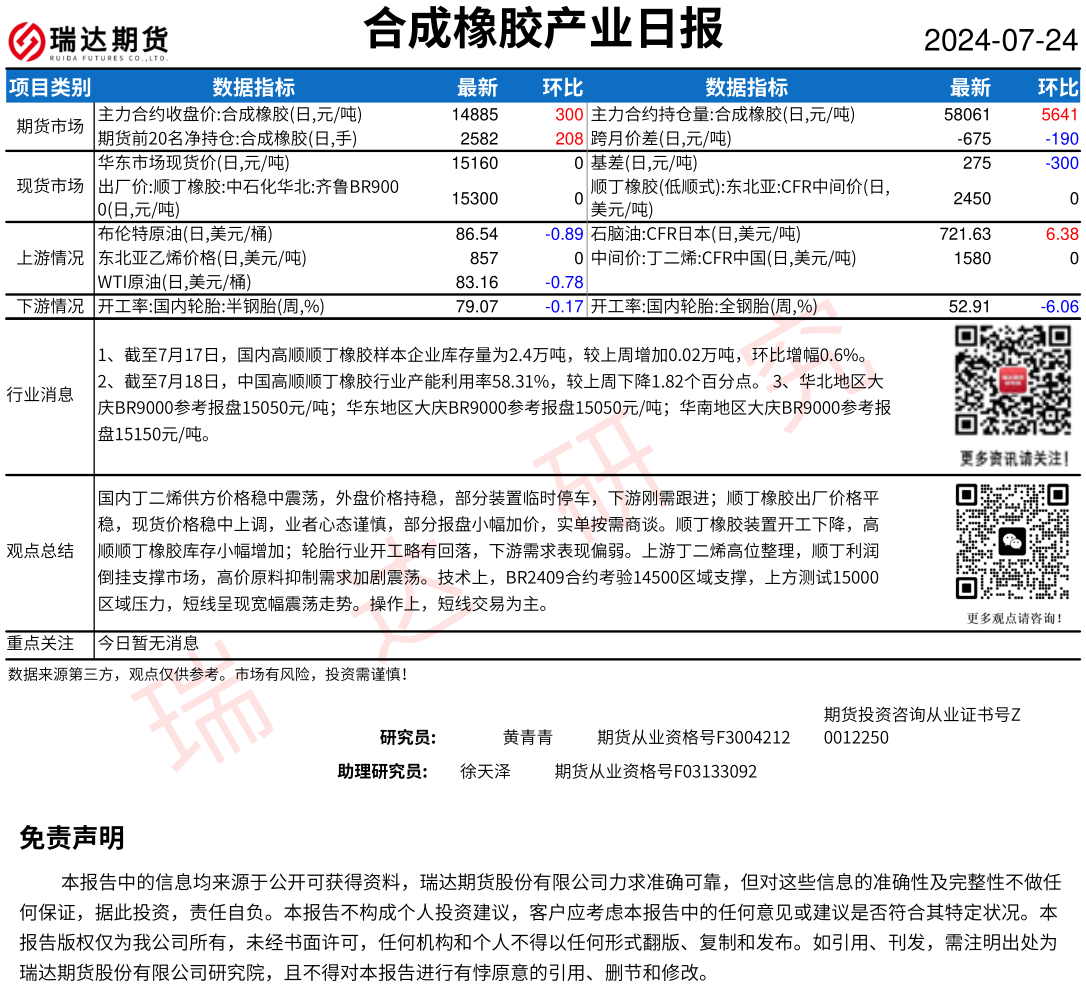Select the 期货市场 category cell
The image size is (1086, 986).
[50, 127]
